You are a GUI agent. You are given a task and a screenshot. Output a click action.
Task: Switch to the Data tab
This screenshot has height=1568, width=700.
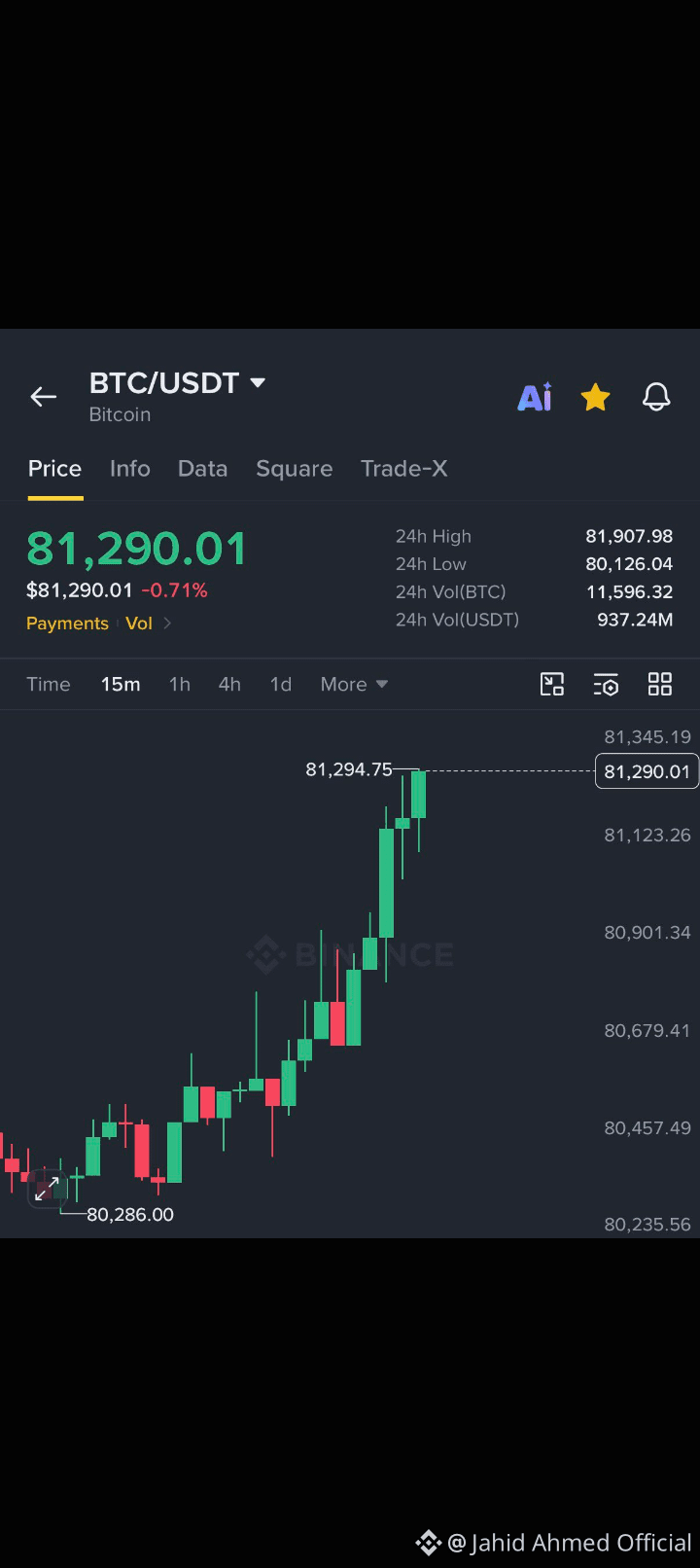pos(202,469)
